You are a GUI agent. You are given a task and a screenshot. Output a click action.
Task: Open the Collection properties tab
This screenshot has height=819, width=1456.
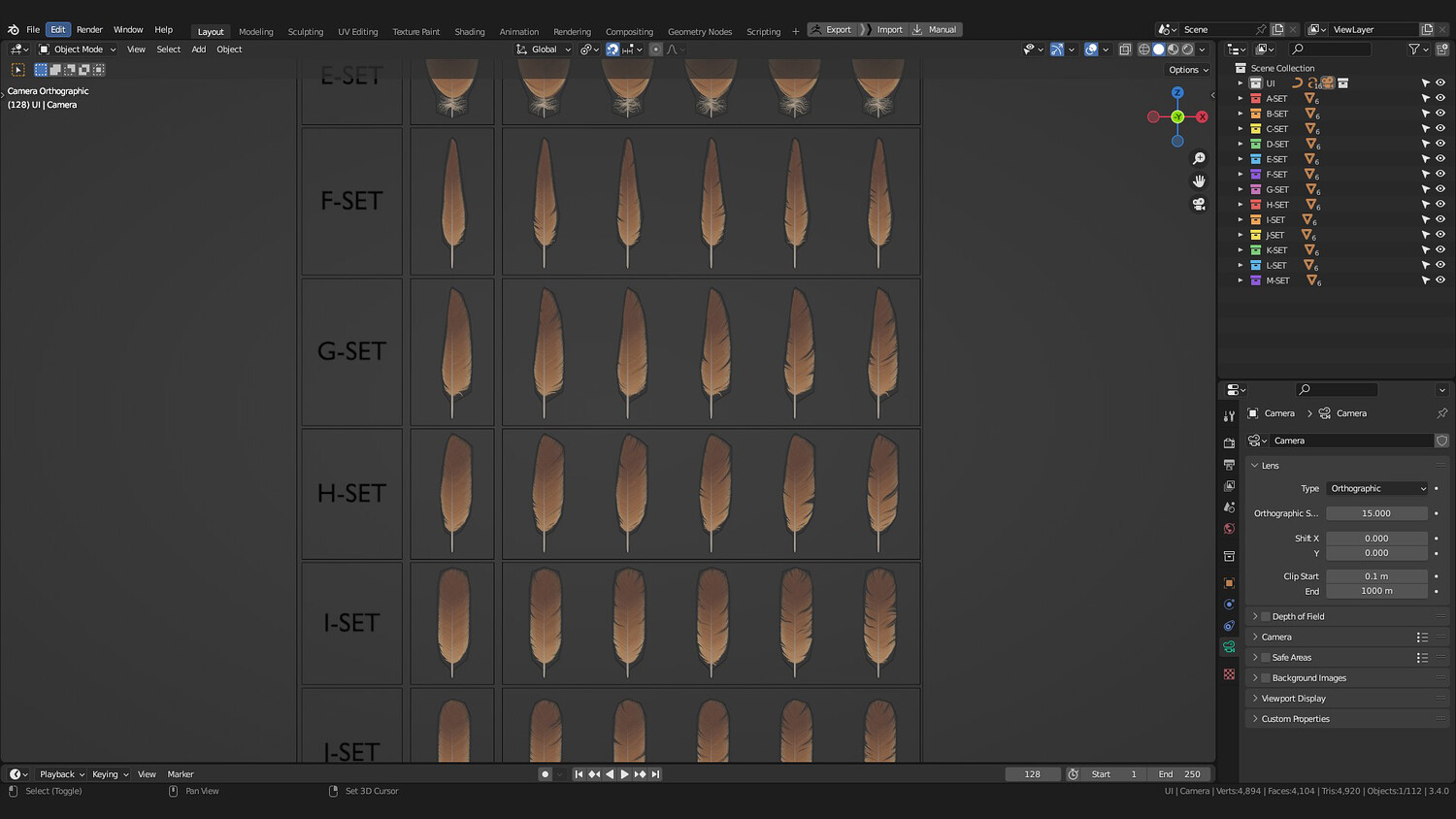(1229, 556)
